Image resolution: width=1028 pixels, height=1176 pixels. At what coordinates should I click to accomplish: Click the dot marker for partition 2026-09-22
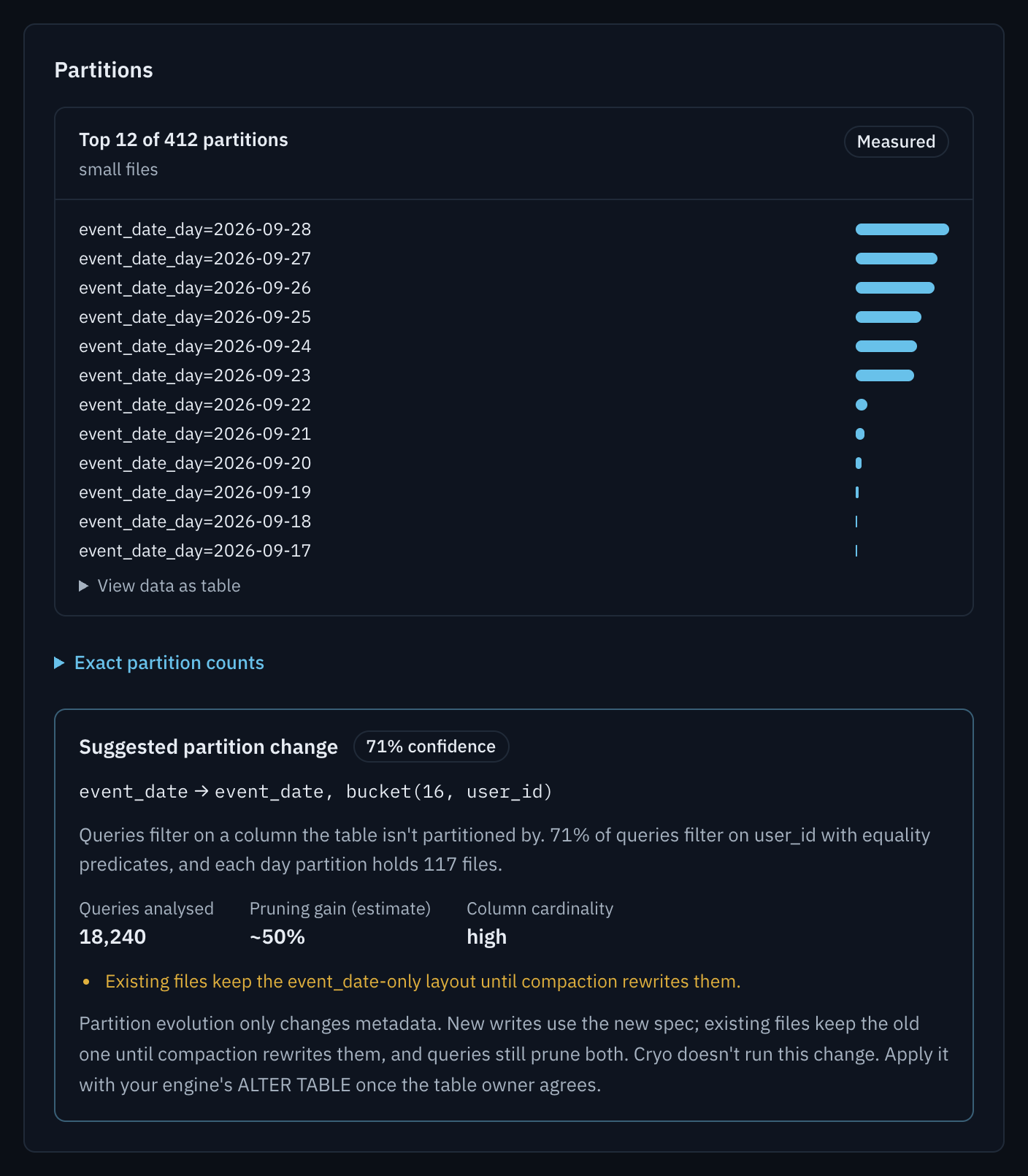tap(862, 405)
